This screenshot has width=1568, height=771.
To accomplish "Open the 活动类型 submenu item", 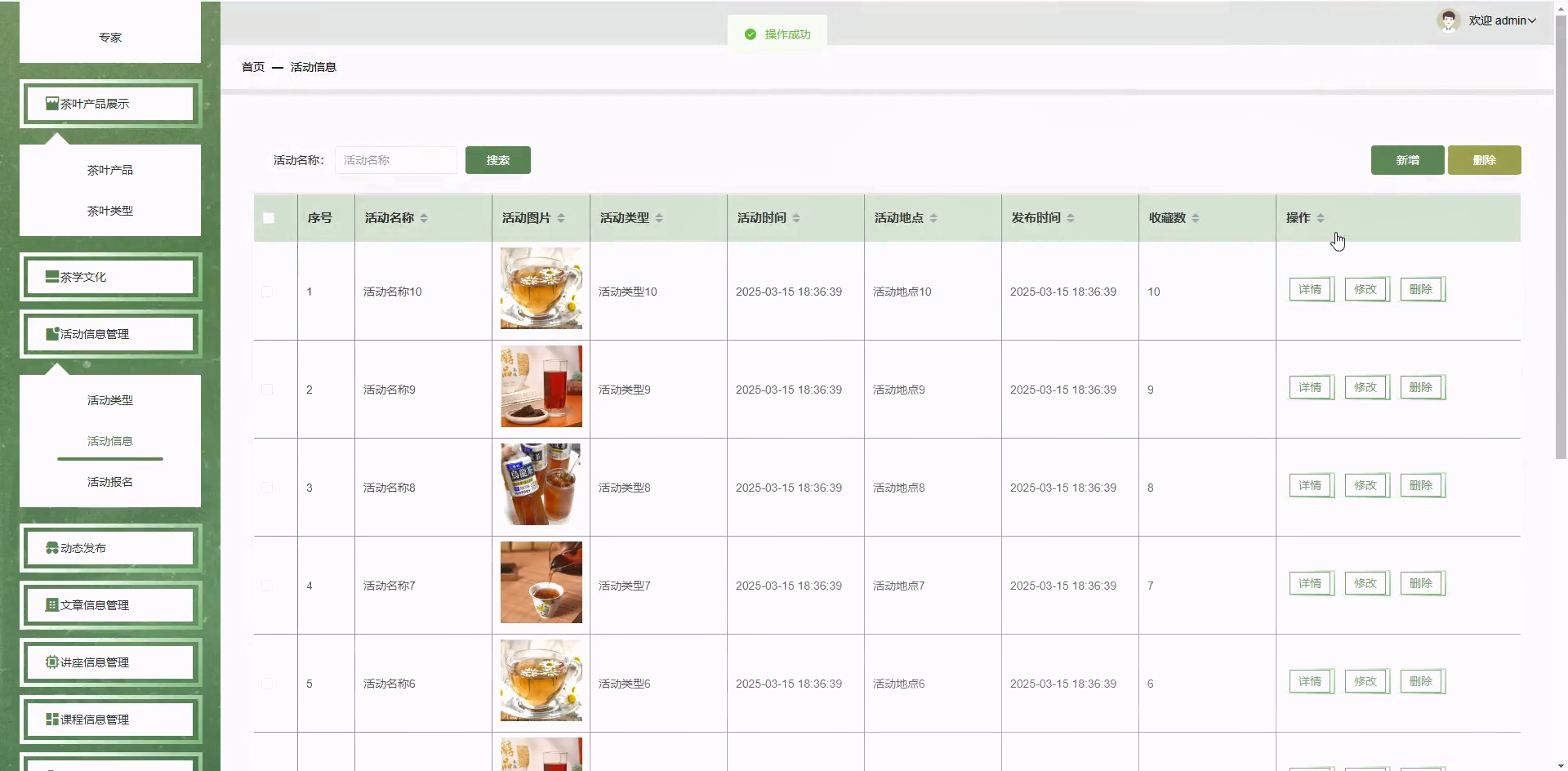I will pyautogui.click(x=110, y=400).
